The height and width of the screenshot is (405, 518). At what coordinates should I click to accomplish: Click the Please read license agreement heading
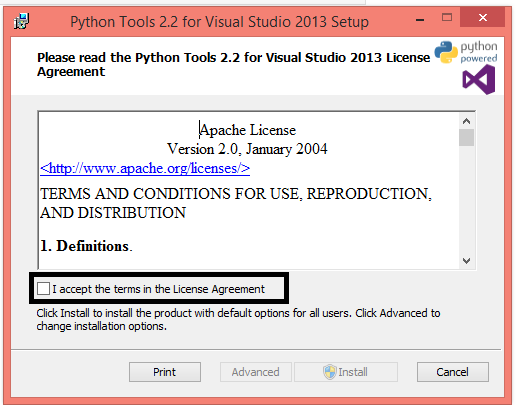233,64
